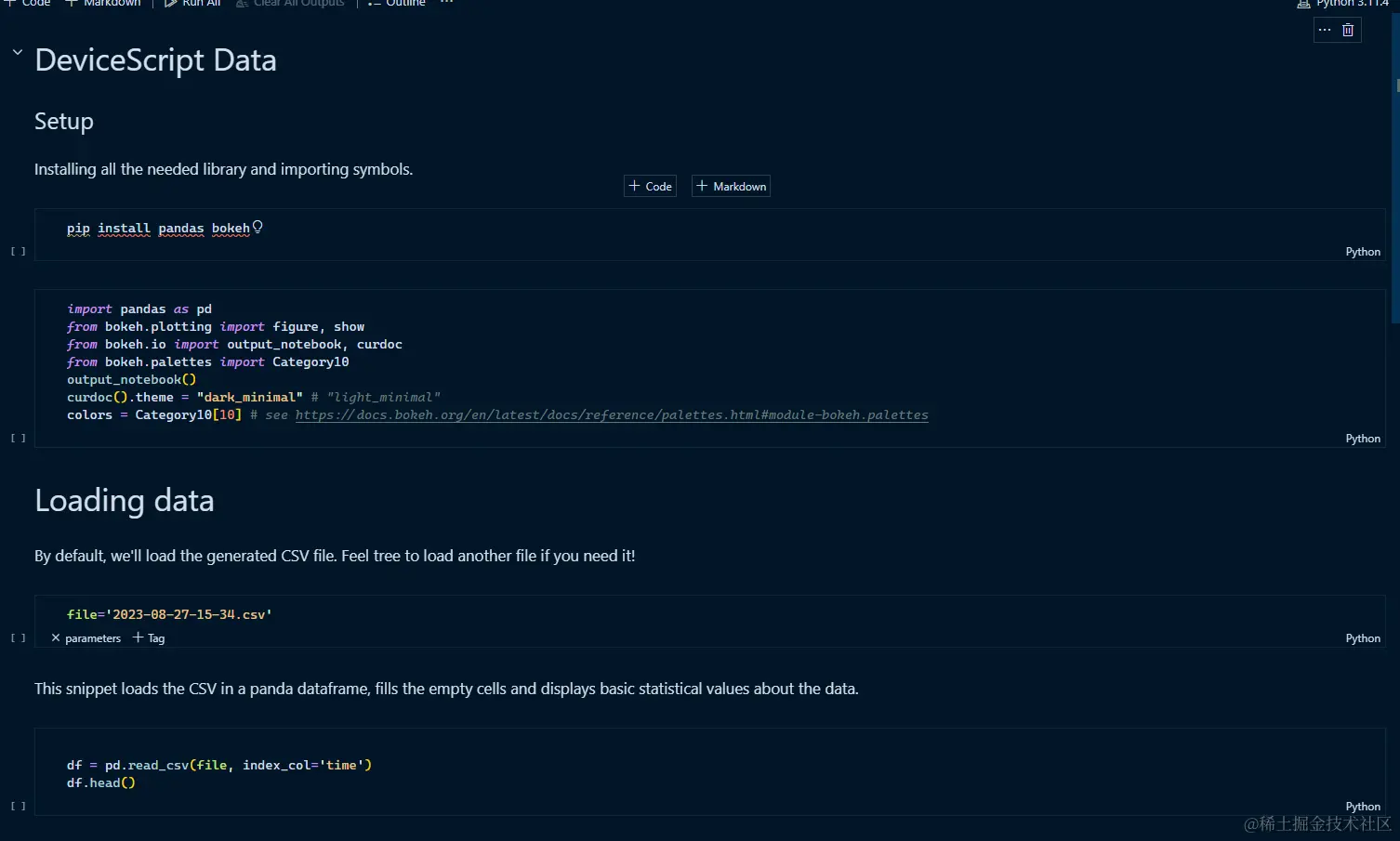The height and width of the screenshot is (841, 1400).
Task: Click the colors = Category10[10] code
Action: (154, 415)
